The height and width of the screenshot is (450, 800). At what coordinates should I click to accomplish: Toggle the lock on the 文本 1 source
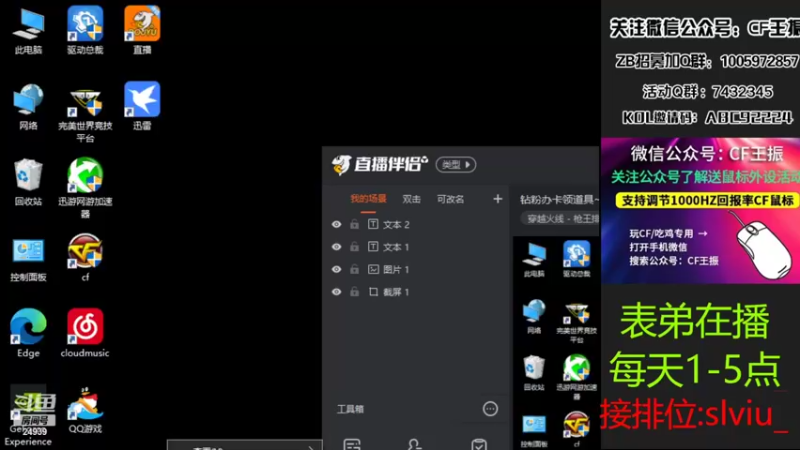pyautogui.click(x=354, y=247)
